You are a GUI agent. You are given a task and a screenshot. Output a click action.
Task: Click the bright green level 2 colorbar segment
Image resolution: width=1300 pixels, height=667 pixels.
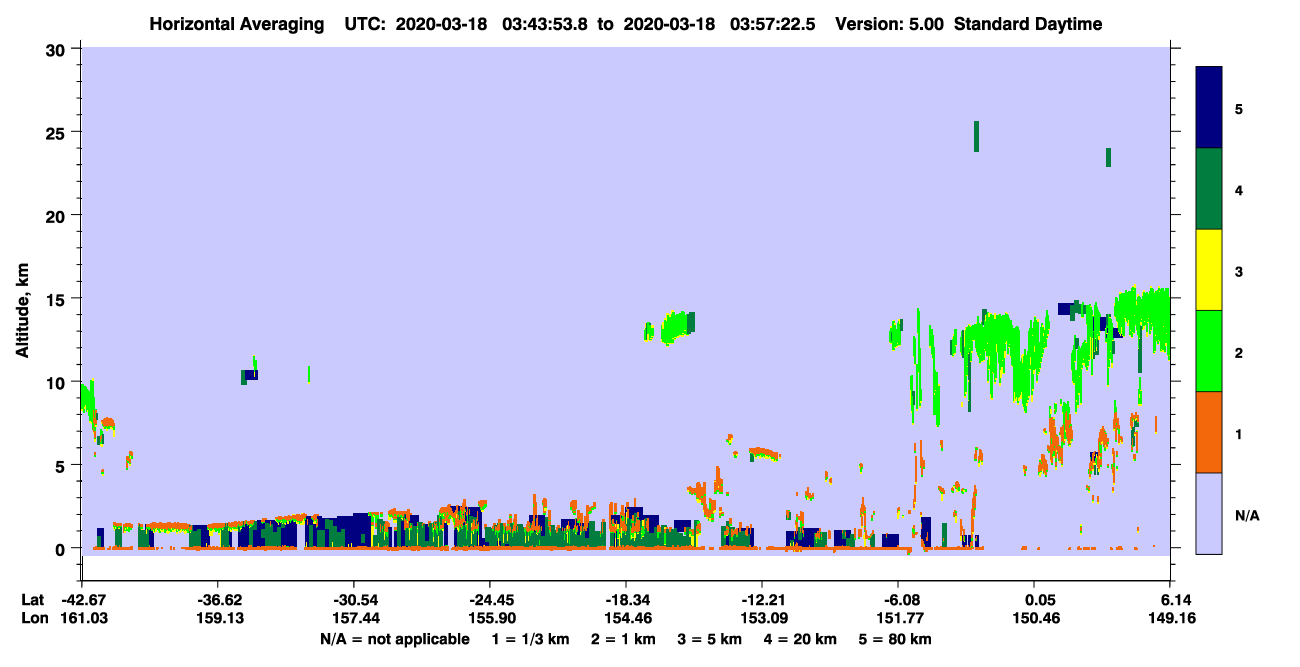[1209, 351]
